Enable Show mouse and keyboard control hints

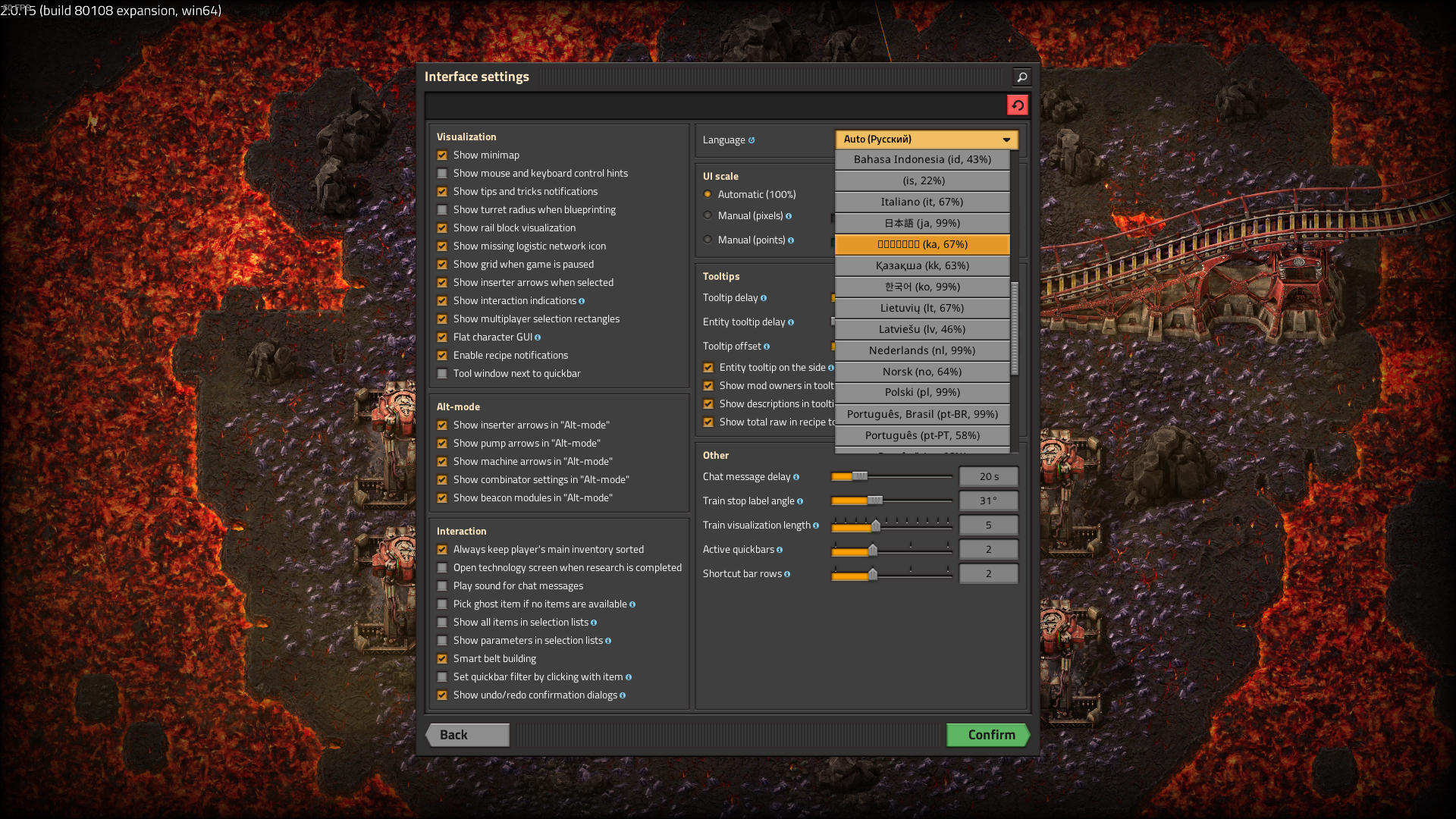[x=442, y=174]
